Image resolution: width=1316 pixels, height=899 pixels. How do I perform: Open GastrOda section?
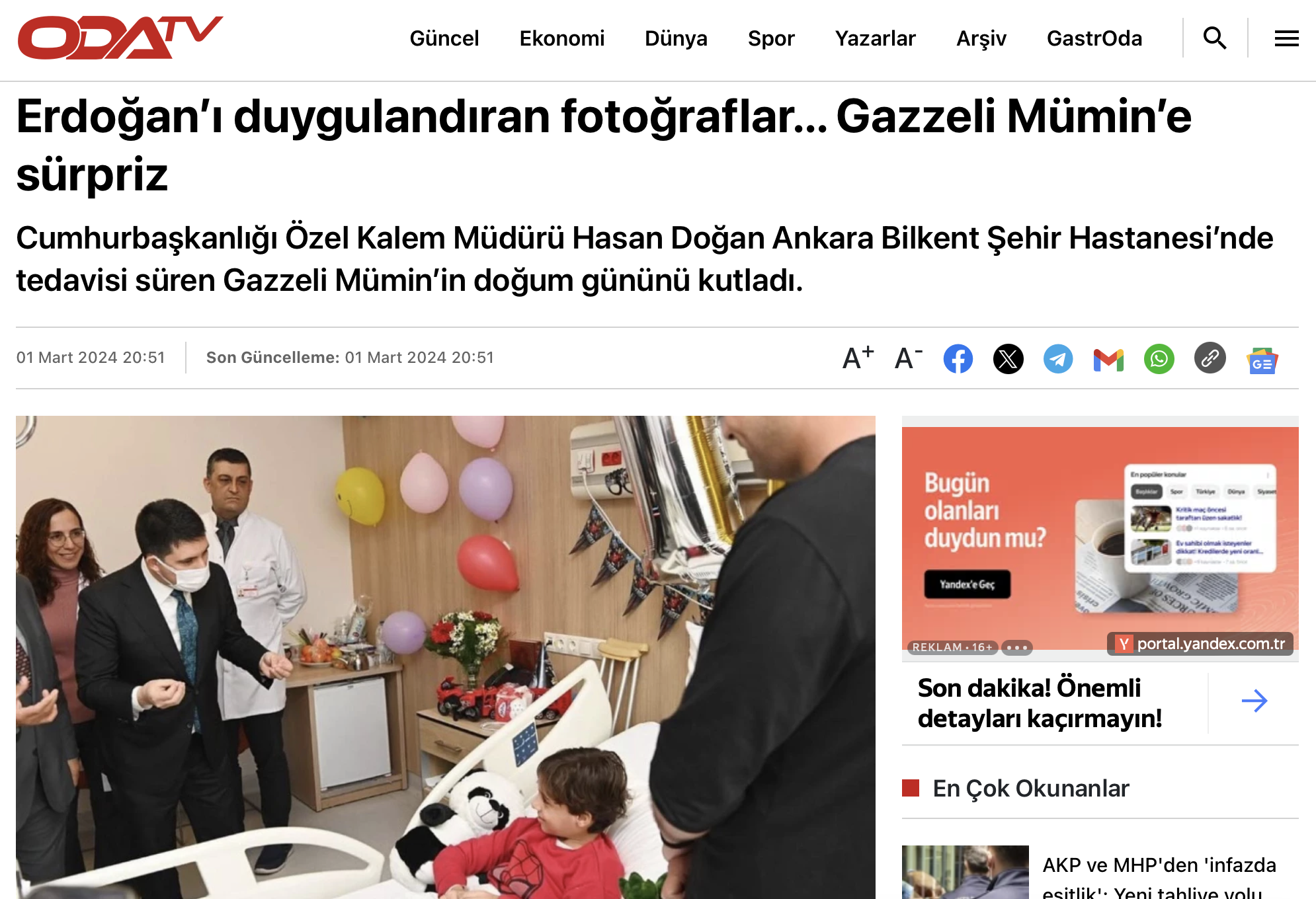tap(1094, 38)
